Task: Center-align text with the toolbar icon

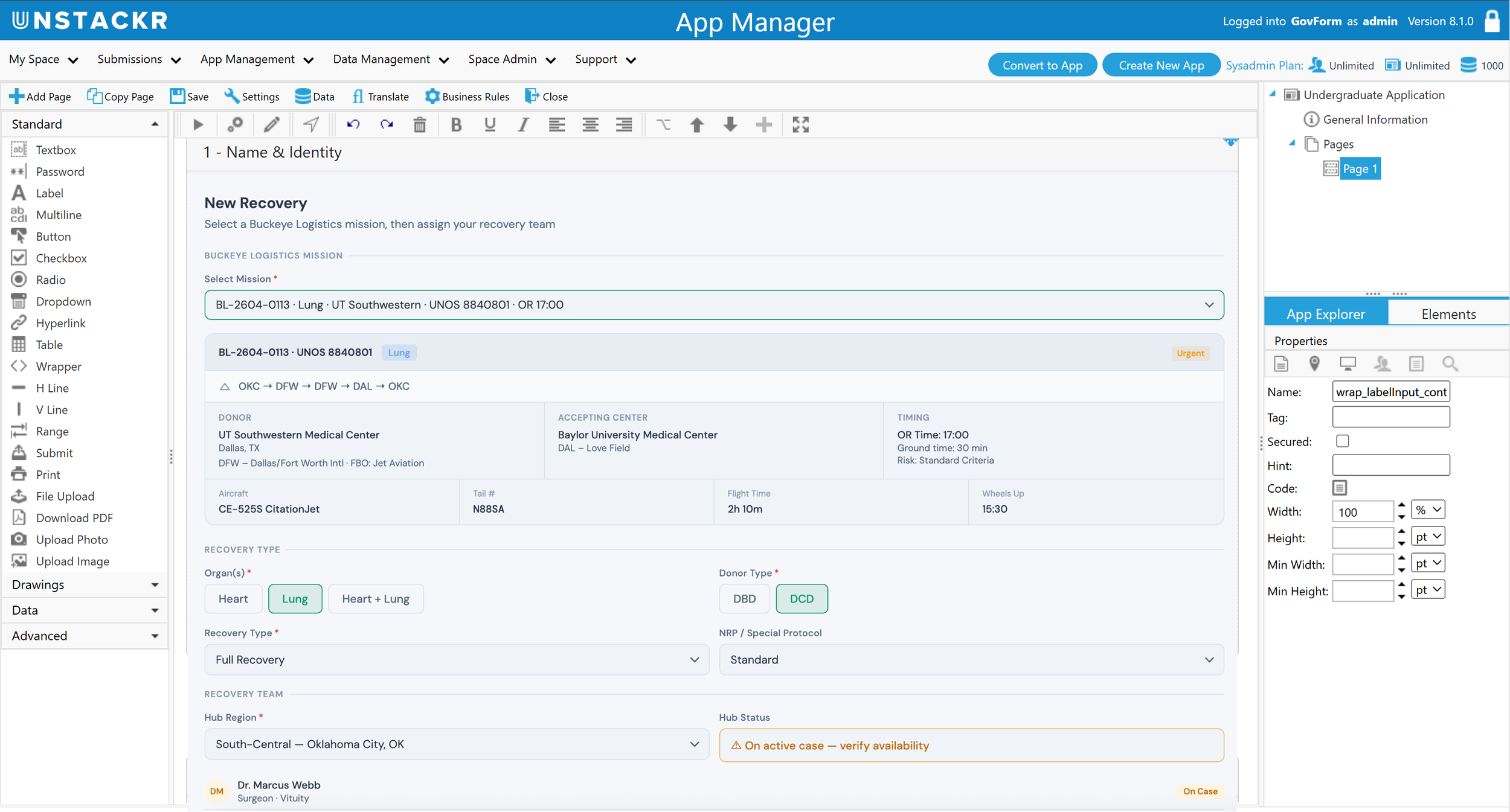Action: click(591, 125)
